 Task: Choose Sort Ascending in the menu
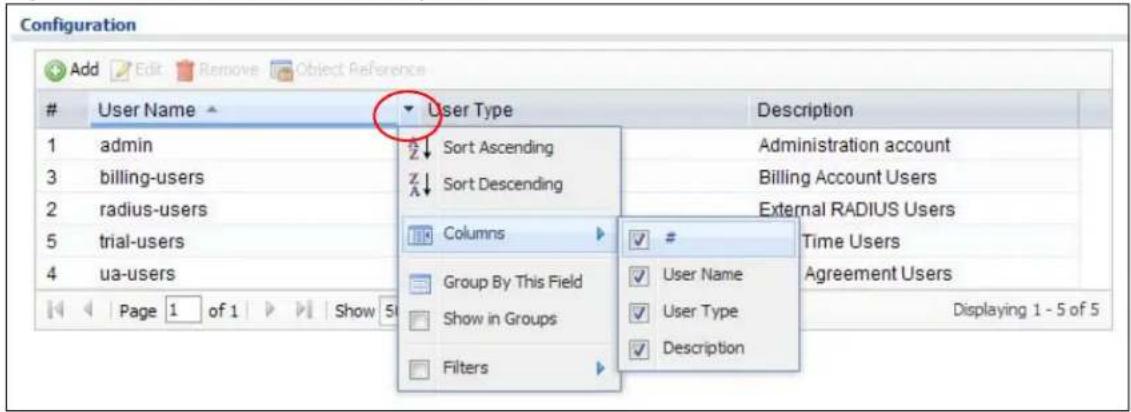point(509,147)
